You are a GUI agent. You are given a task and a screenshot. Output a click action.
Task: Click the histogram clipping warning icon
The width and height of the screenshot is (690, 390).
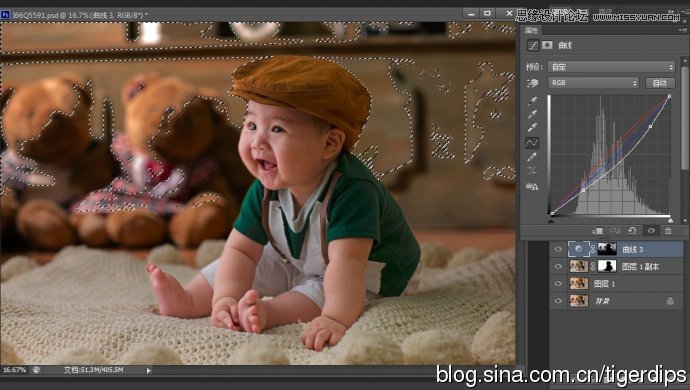[532, 187]
